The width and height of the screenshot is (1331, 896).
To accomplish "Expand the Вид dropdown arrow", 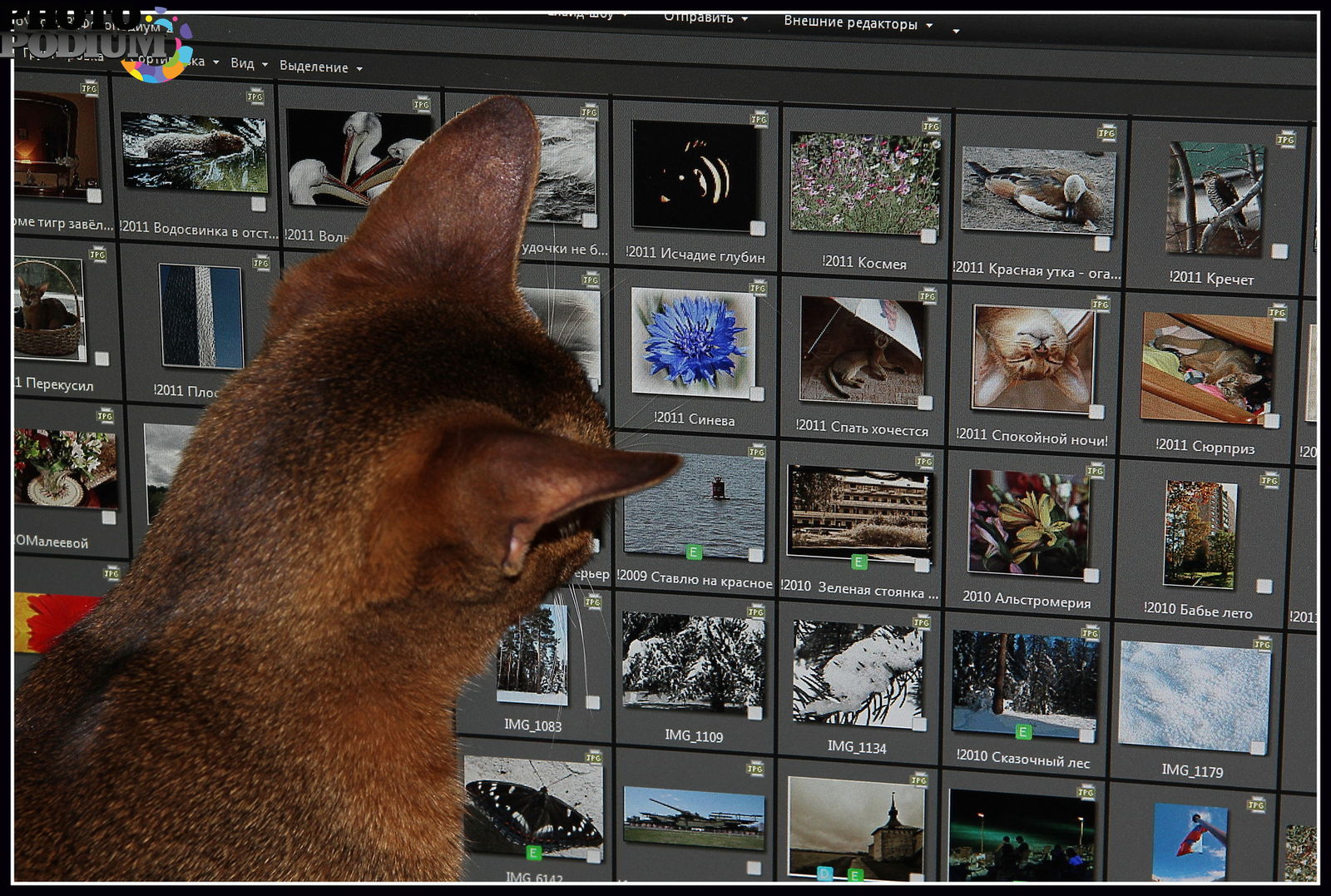I will coord(265,64).
